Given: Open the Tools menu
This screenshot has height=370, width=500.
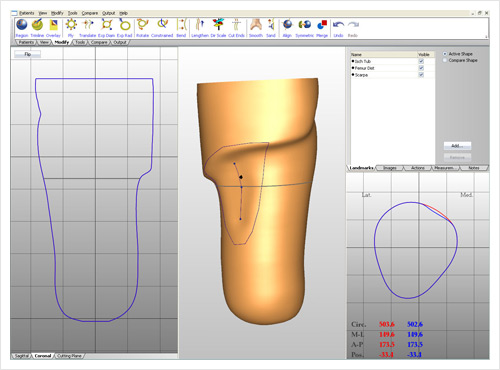Looking at the screenshot, I should click(73, 13).
